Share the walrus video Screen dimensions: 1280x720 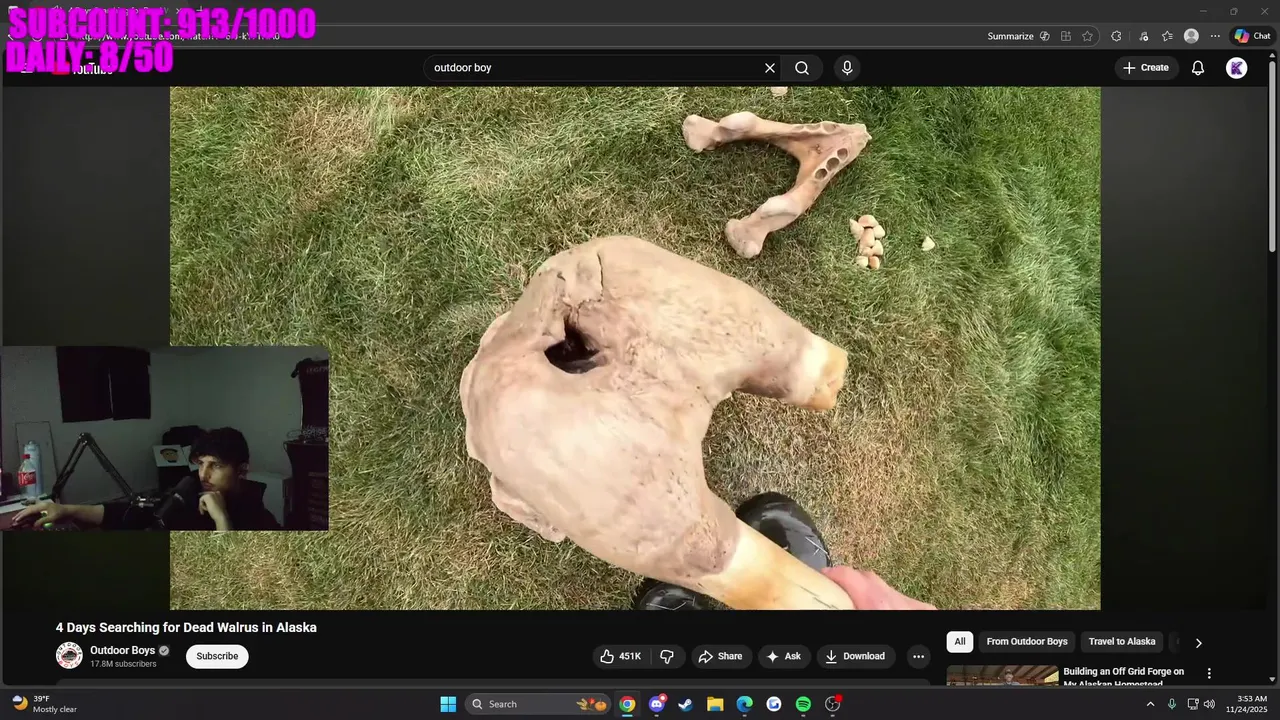tap(720, 656)
